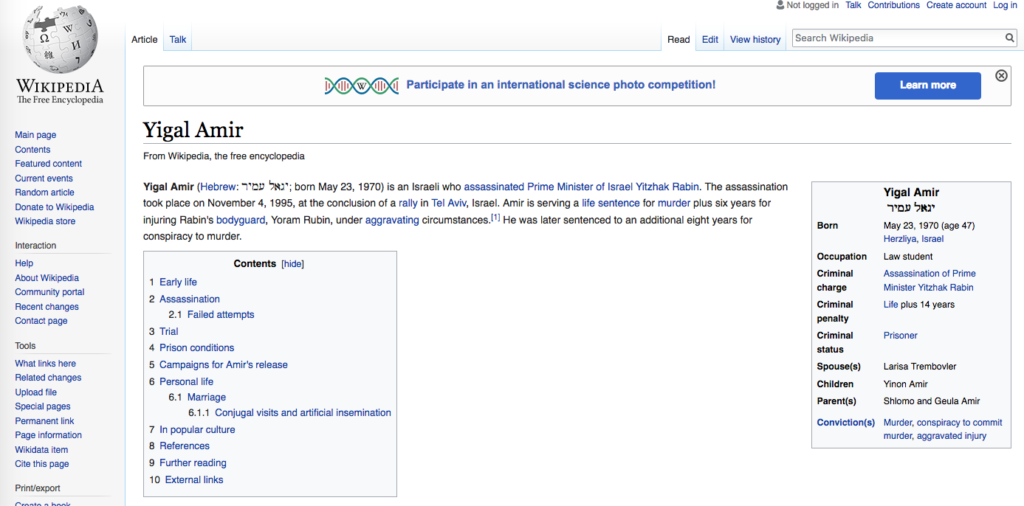Open the assassinated link in intro

[x=494, y=187]
